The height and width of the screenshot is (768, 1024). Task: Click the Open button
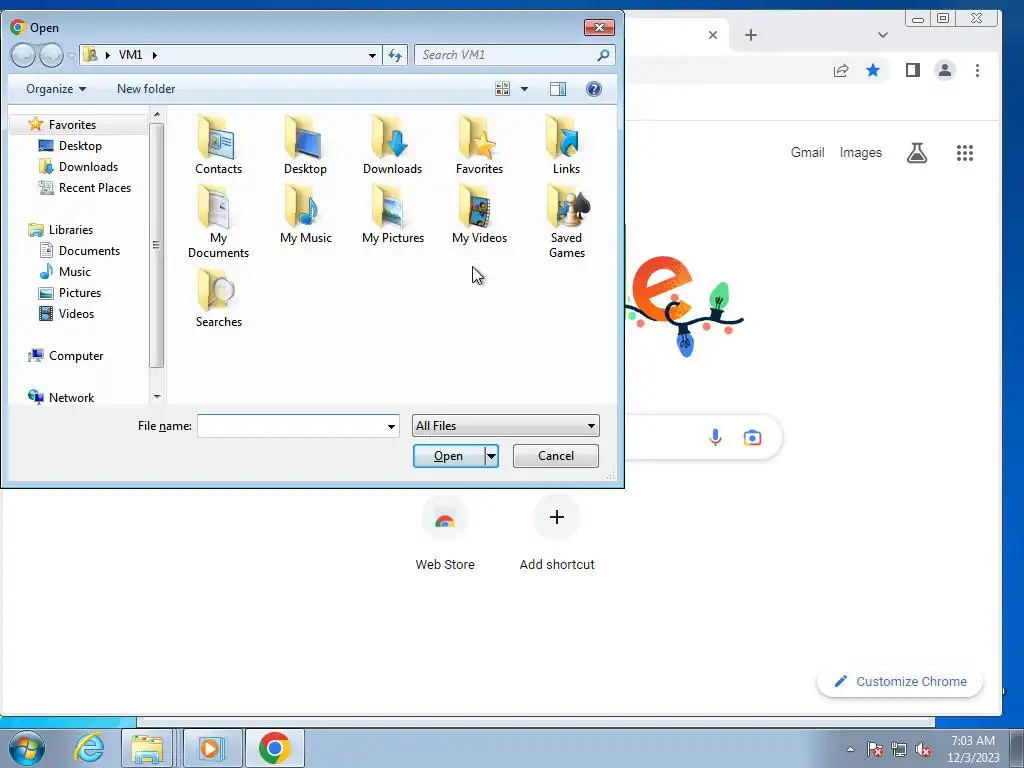449,456
